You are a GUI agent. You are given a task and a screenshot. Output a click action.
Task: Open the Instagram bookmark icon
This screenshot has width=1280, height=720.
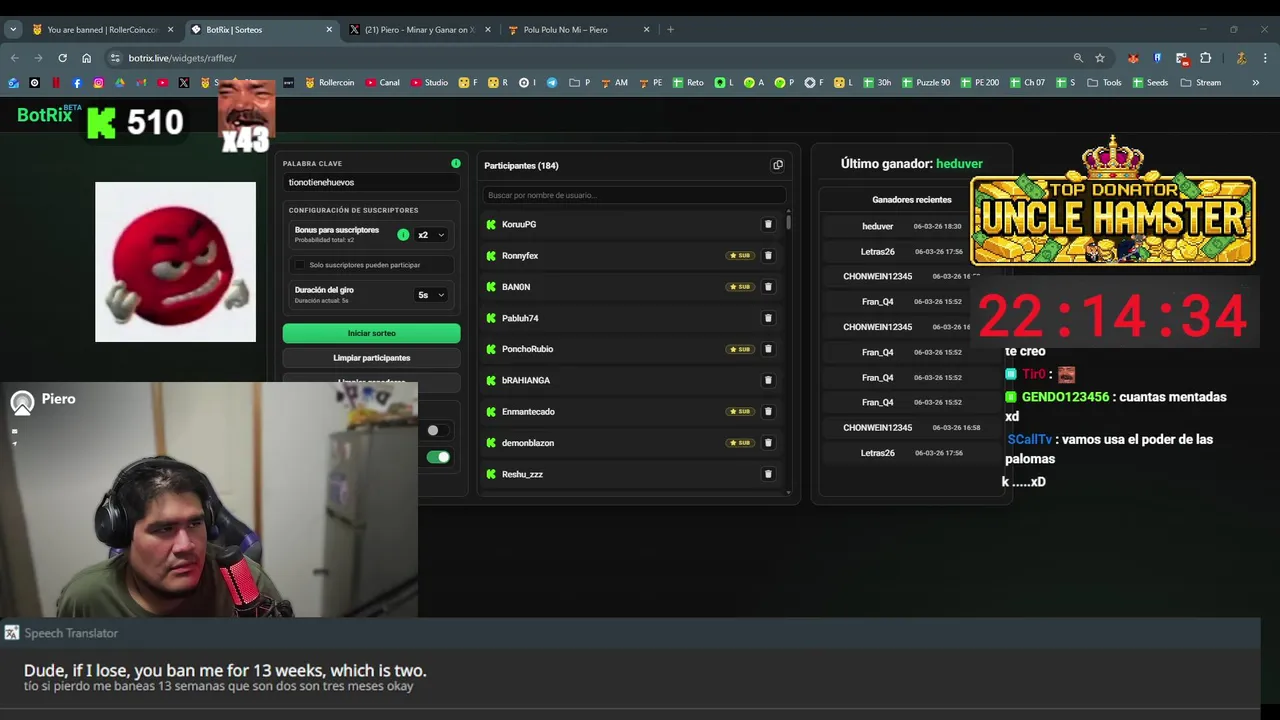click(98, 83)
